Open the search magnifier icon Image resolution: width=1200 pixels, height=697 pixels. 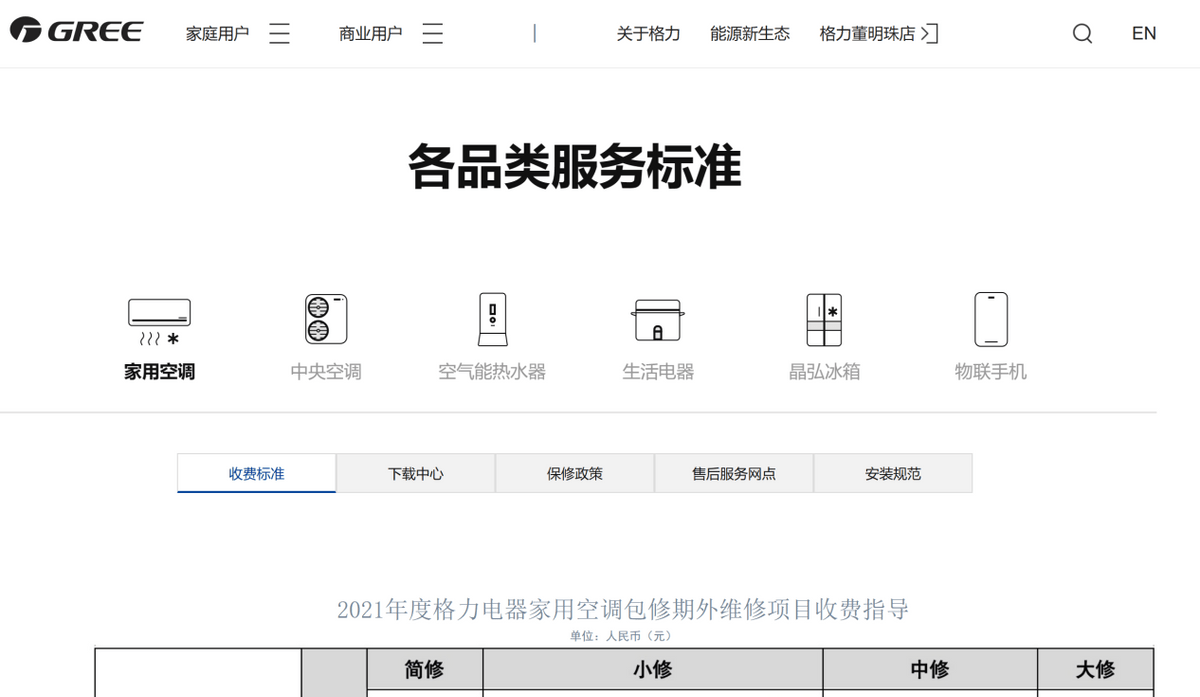coord(1082,34)
